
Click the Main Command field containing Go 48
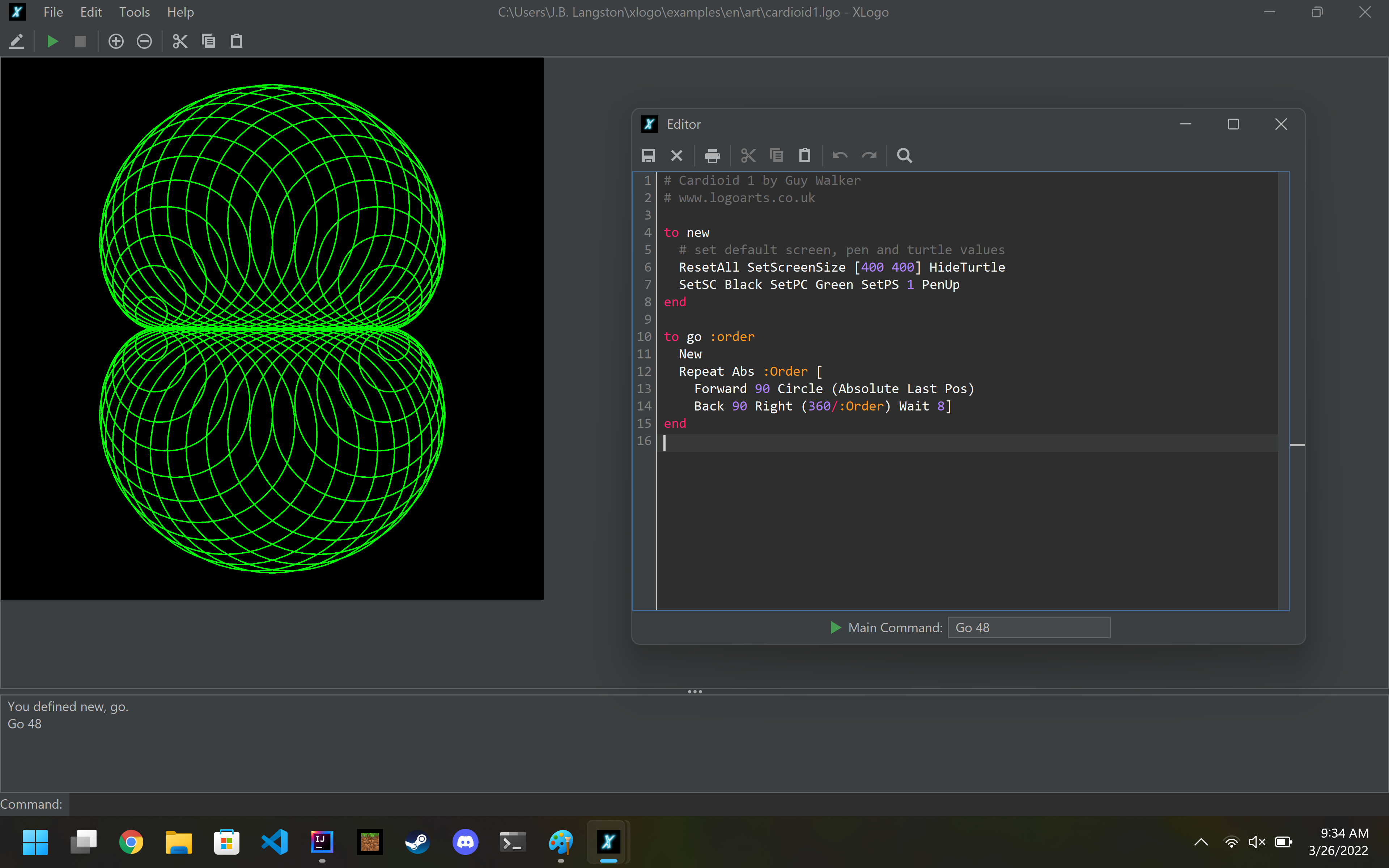pos(1029,627)
